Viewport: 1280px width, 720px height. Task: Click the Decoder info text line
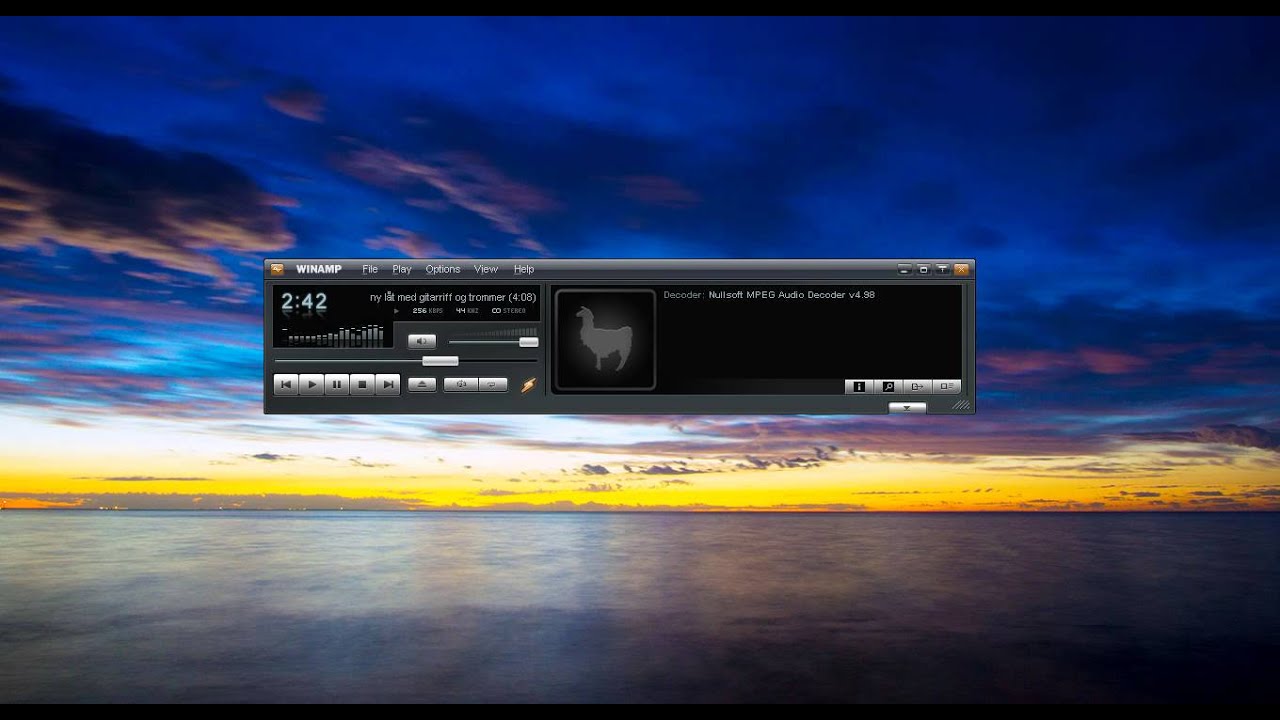(x=769, y=295)
